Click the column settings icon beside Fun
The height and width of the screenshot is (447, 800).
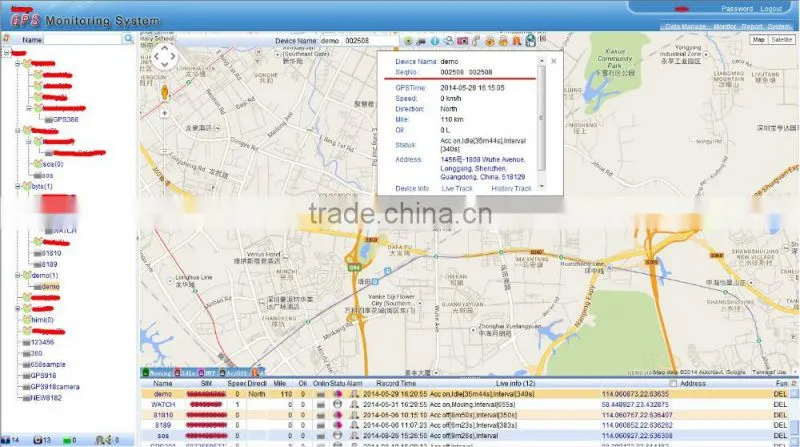click(x=793, y=383)
